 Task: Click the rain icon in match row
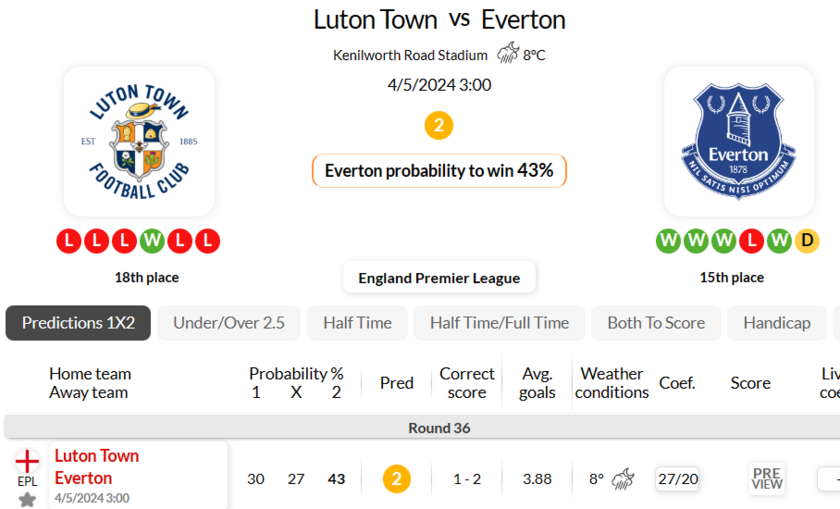pyautogui.click(x=623, y=478)
